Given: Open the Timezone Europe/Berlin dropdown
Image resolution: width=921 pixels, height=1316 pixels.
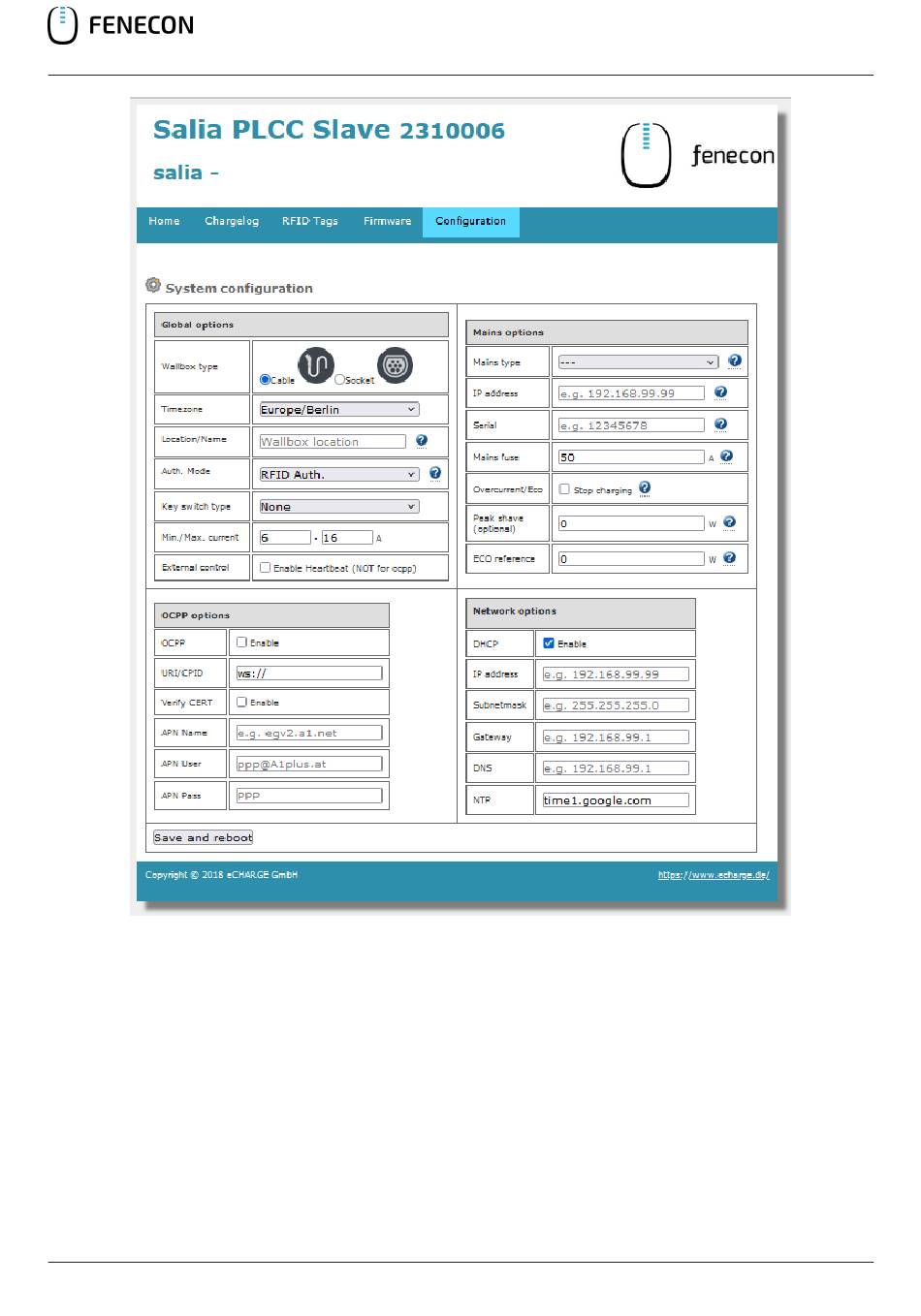Looking at the screenshot, I should (x=339, y=410).
